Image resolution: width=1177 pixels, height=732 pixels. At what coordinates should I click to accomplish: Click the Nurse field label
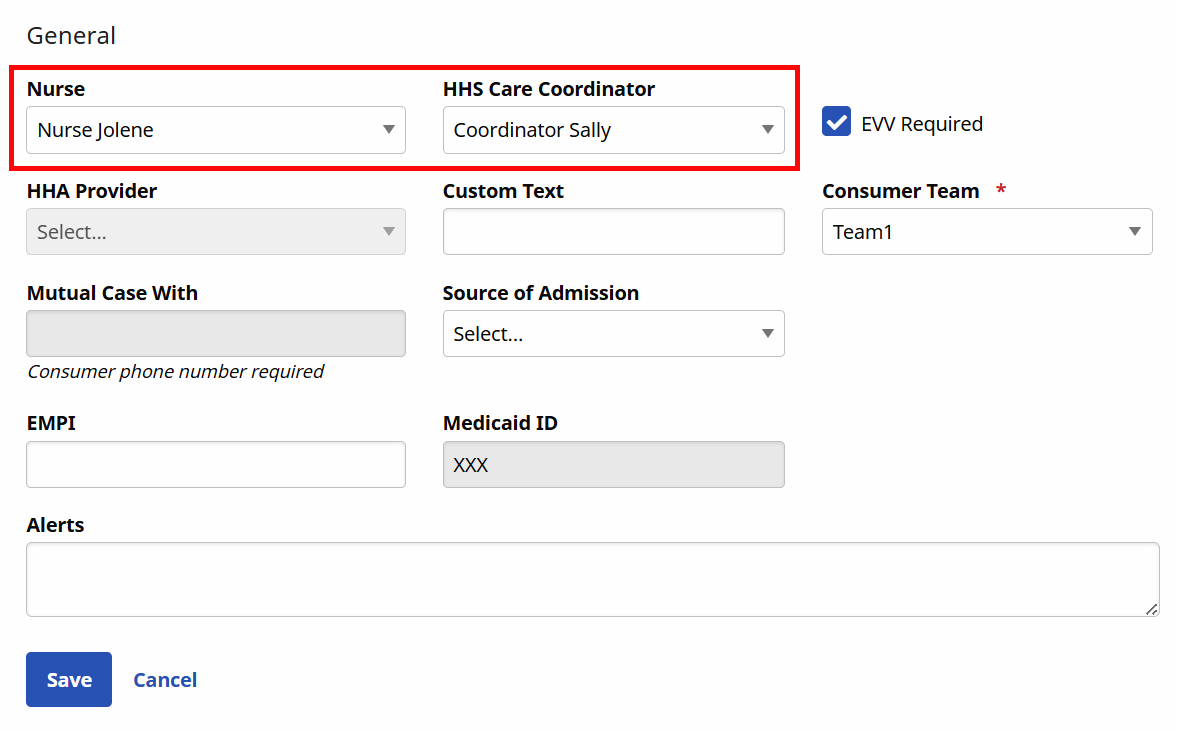56,89
